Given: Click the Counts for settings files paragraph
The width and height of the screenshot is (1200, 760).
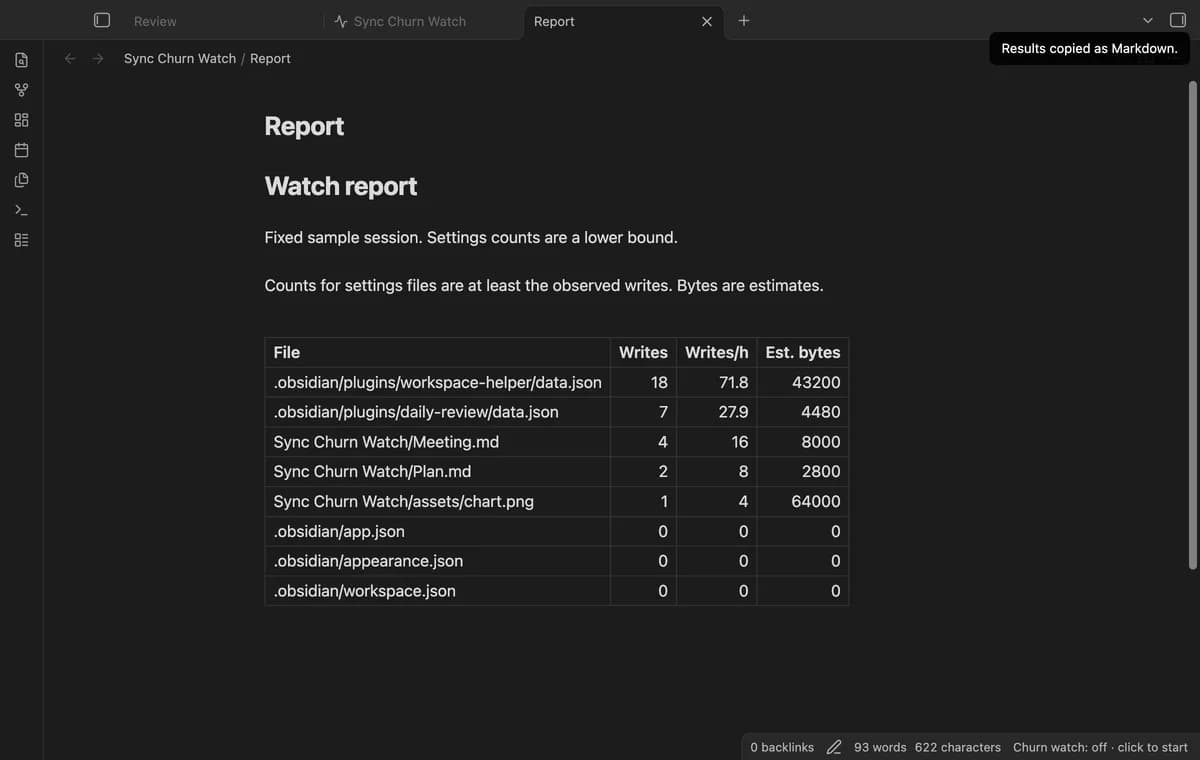Looking at the screenshot, I should click(x=544, y=286).
